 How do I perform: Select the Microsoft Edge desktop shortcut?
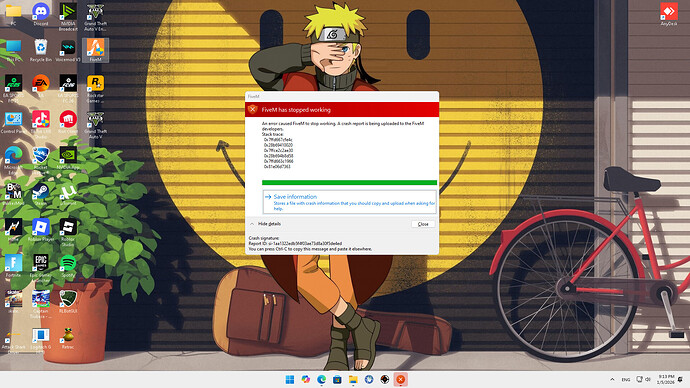click(13, 160)
